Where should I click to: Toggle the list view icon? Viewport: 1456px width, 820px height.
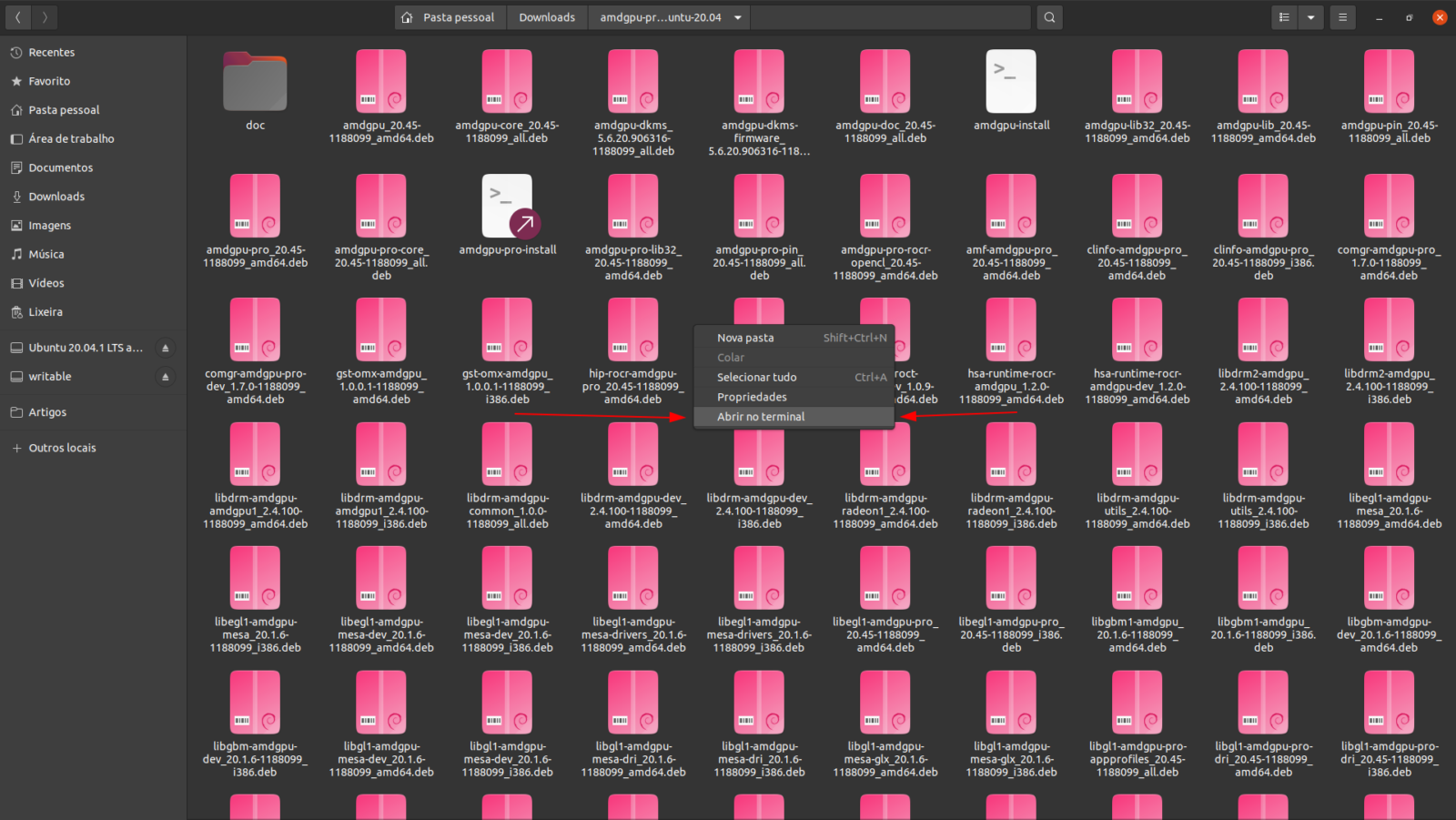pos(1284,17)
